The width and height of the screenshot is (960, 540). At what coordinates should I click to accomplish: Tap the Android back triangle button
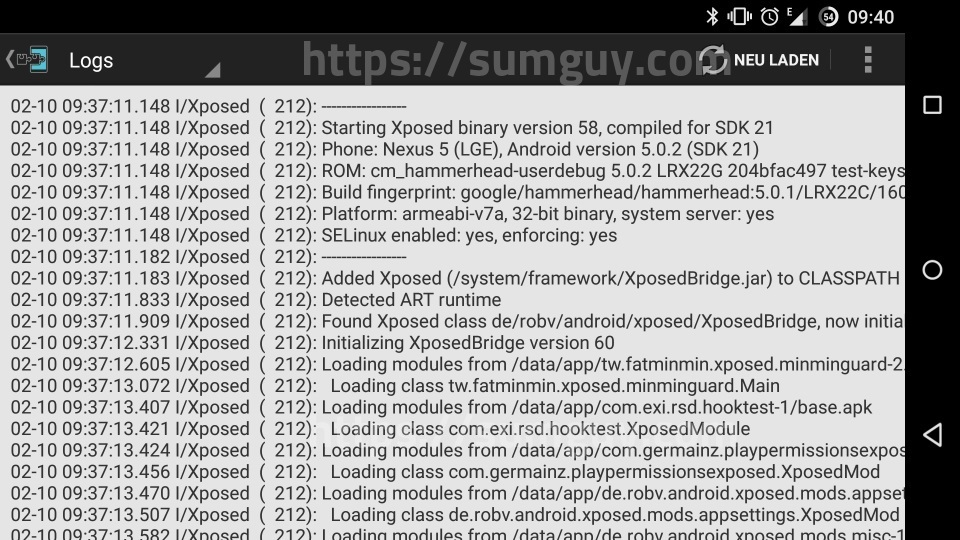click(x=932, y=435)
